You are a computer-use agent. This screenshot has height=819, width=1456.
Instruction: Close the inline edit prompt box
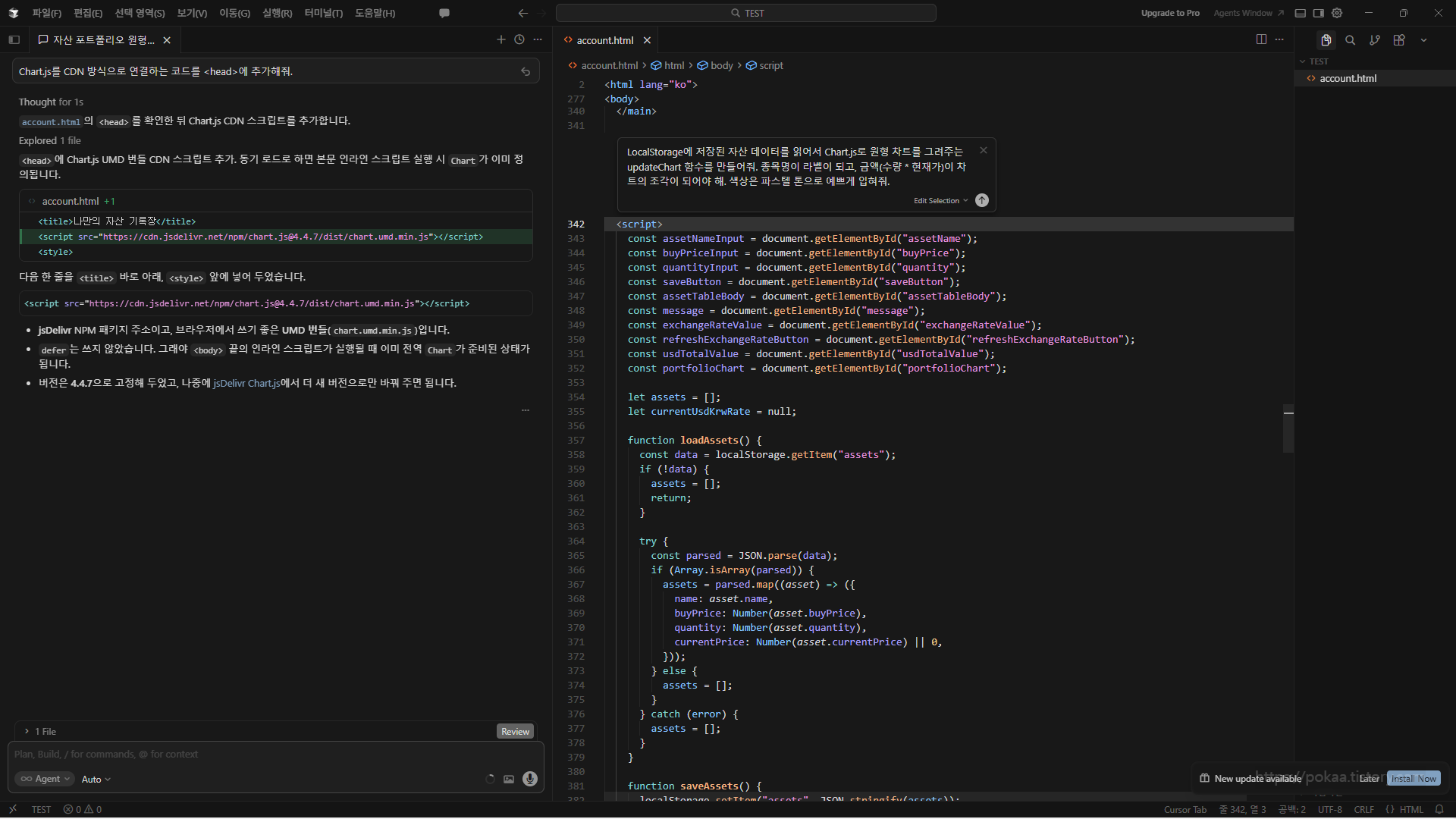[x=984, y=150]
